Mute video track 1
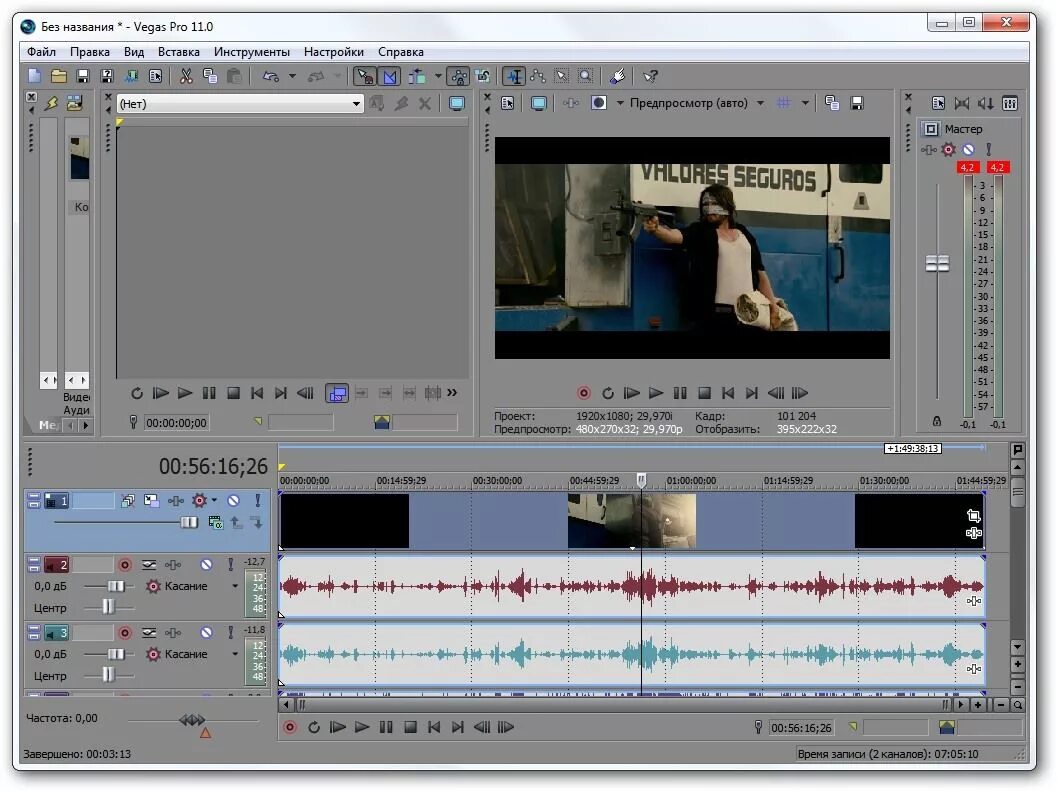The height and width of the screenshot is (791, 1057). (x=233, y=500)
